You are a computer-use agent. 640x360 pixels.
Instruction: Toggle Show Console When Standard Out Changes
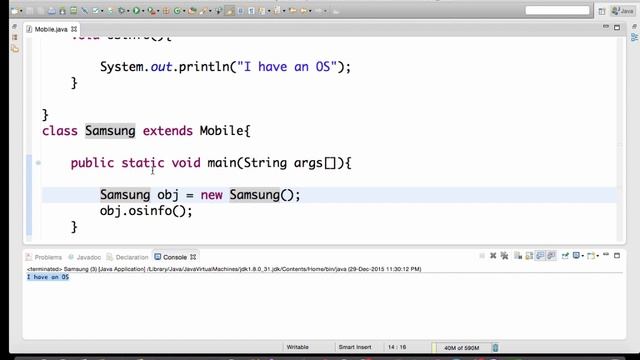[x=540, y=256]
